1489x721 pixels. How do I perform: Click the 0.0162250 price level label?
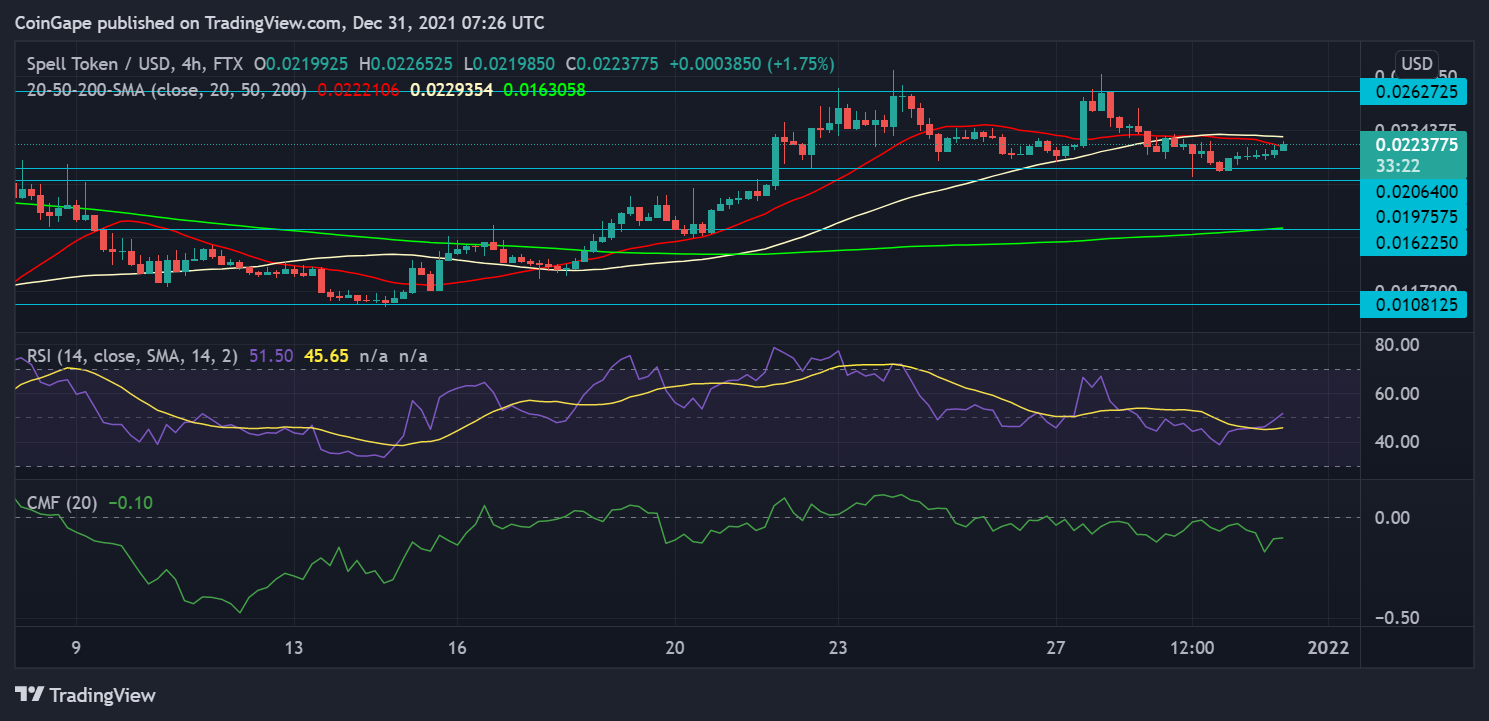1416,242
